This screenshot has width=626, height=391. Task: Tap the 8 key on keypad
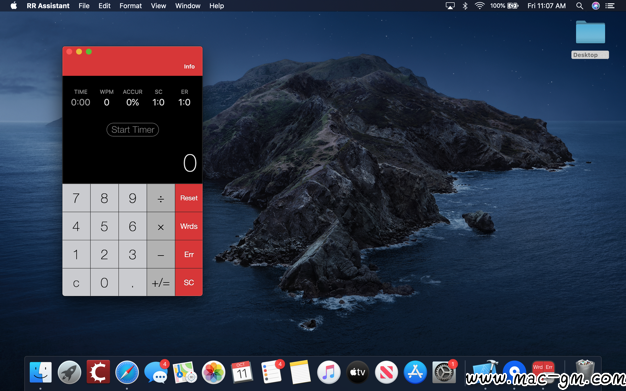[x=104, y=198]
